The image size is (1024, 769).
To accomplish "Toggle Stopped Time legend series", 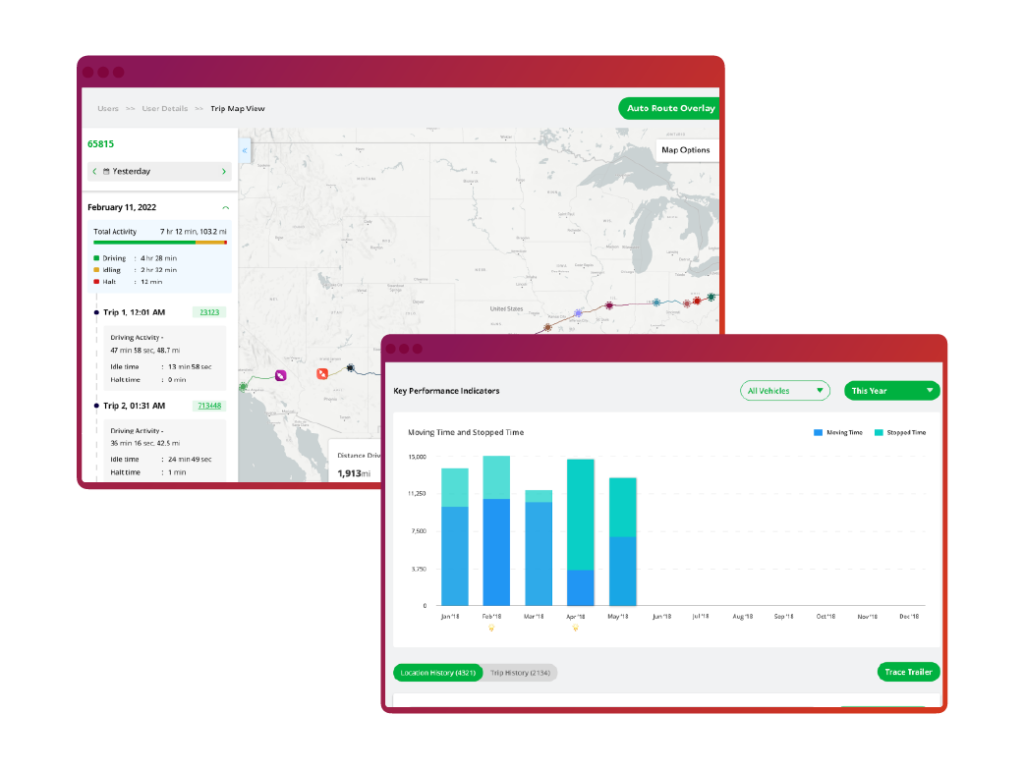I will [900, 432].
